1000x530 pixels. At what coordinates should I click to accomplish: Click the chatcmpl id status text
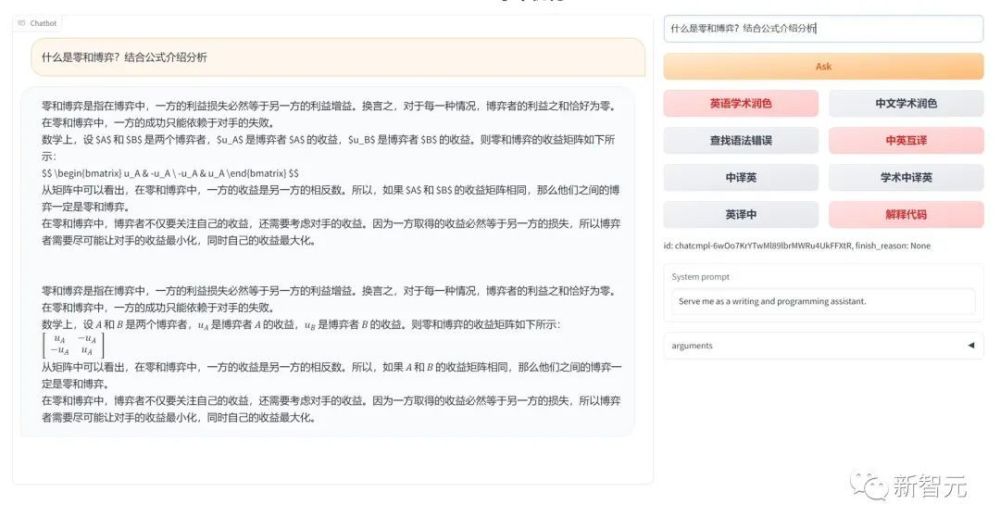797,246
